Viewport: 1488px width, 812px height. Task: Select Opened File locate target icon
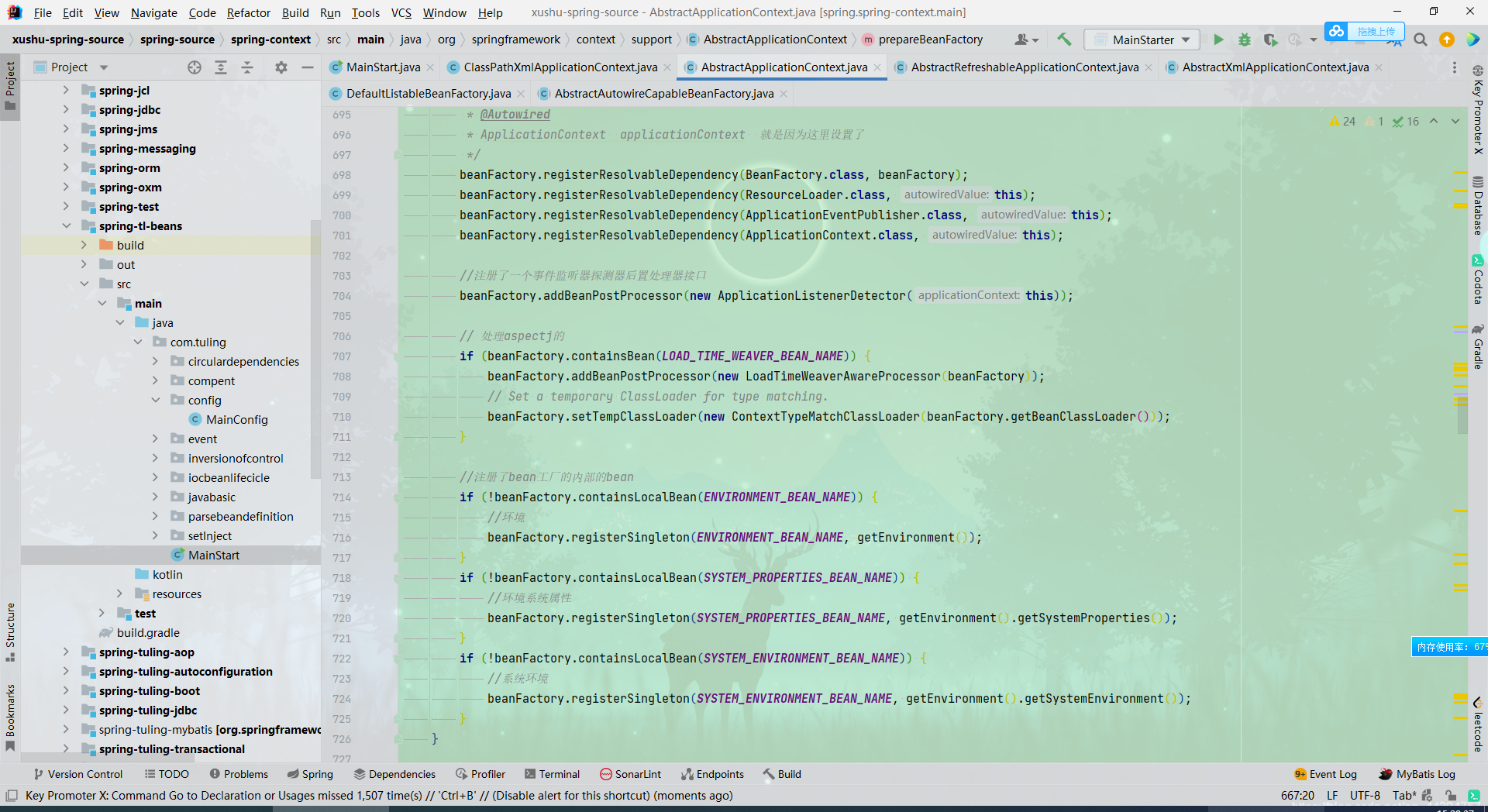point(195,67)
